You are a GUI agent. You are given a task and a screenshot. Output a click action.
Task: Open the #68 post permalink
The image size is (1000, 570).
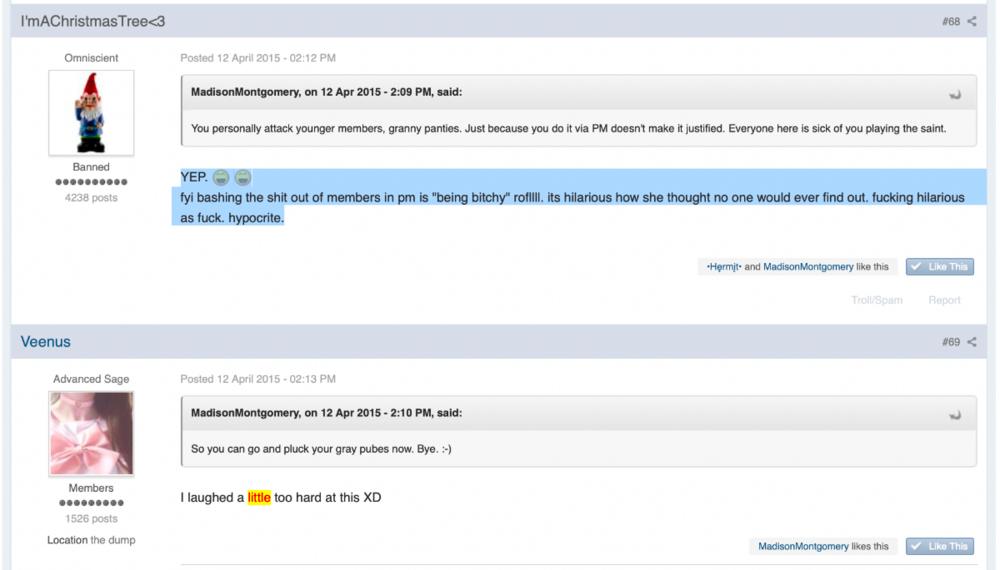pos(951,22)
